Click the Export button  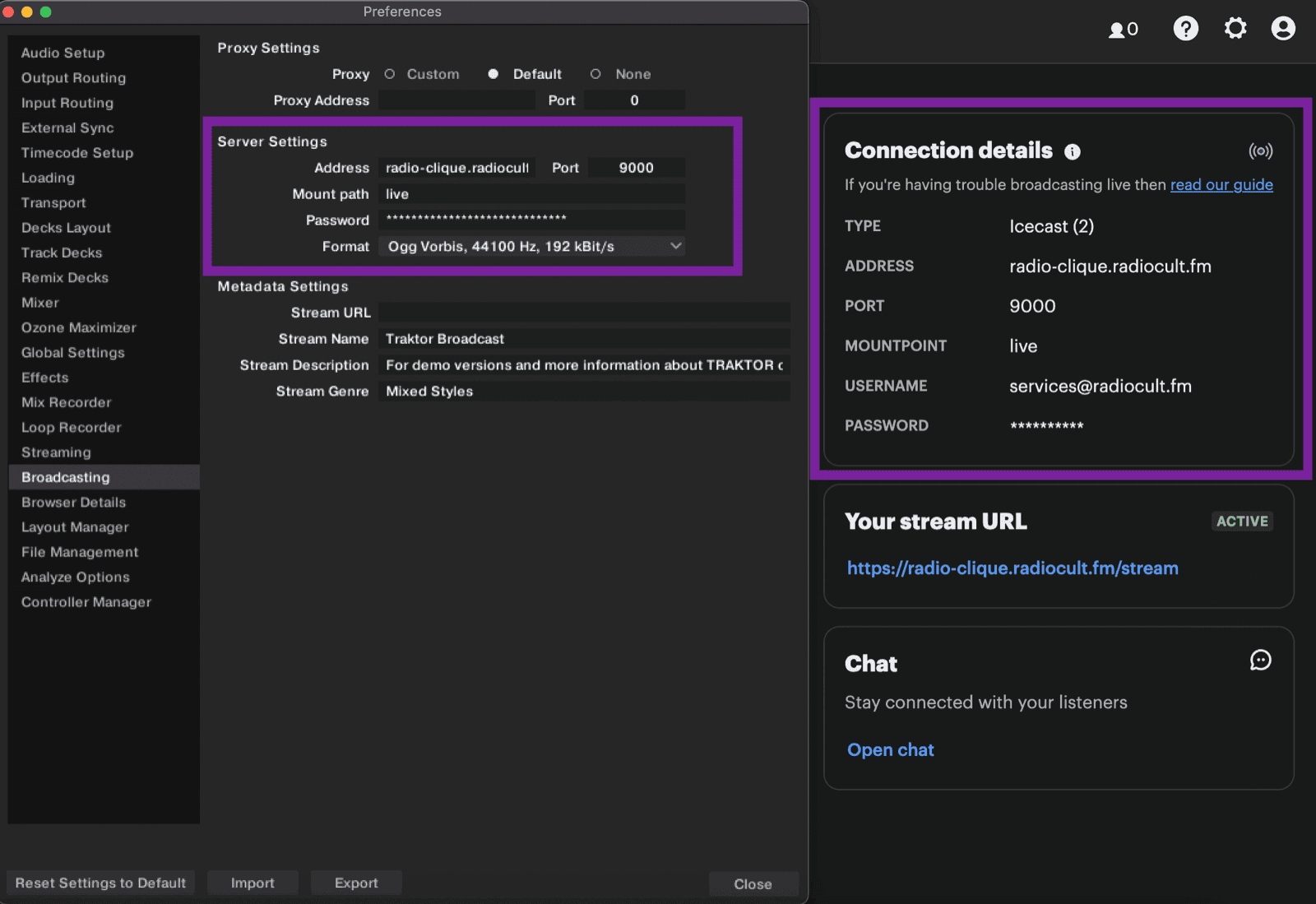356,883
